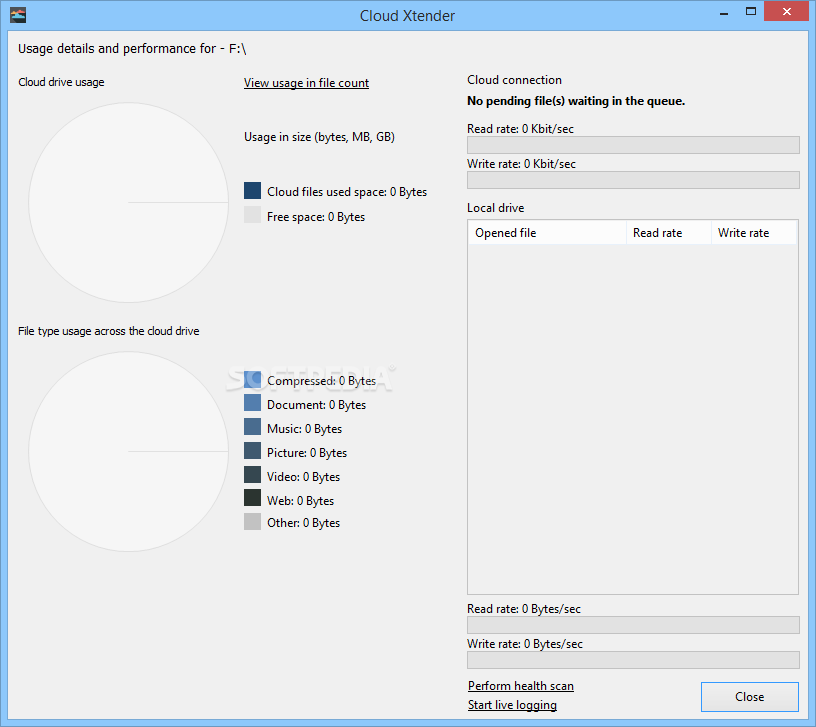Click 'Read rate: 0 Bytes/sec' label
The width and height of the screenshot is (816, 727).
pyautogui.click(x=524, y=609)
